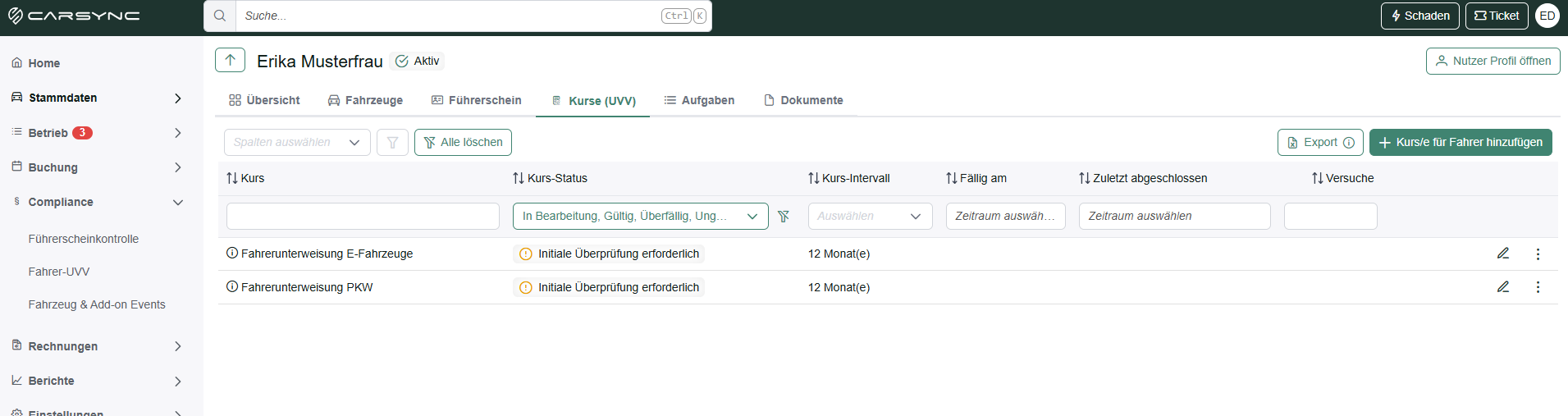Click 12 Monat(e) in E-Fahrzeuge row

click(x=839, y=254)
